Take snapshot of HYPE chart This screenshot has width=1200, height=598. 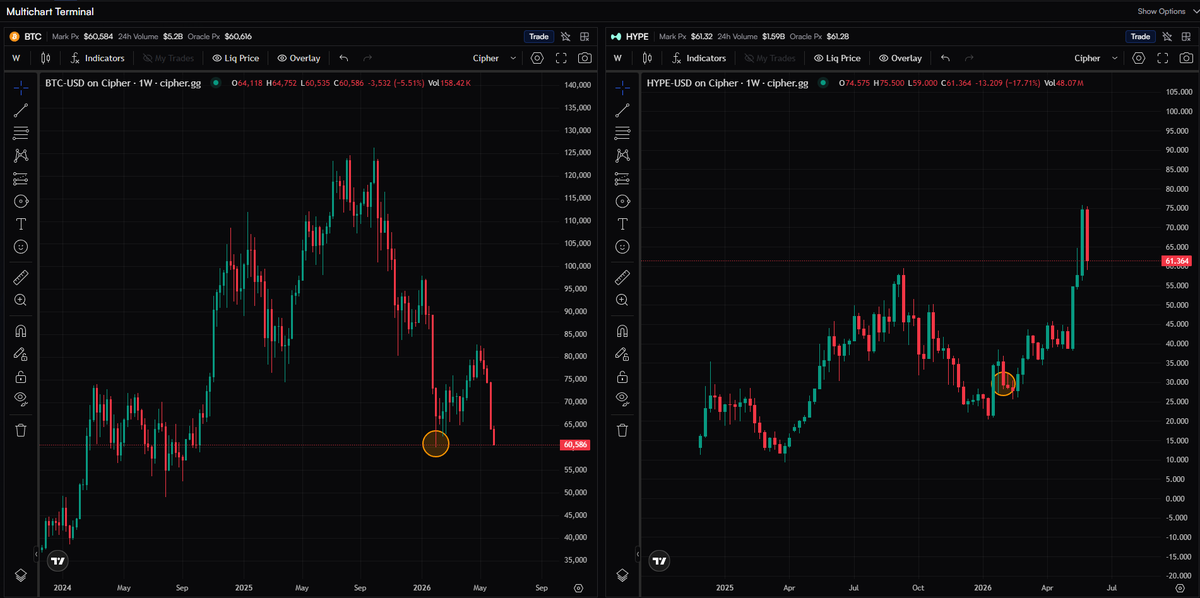point(1186,58)
